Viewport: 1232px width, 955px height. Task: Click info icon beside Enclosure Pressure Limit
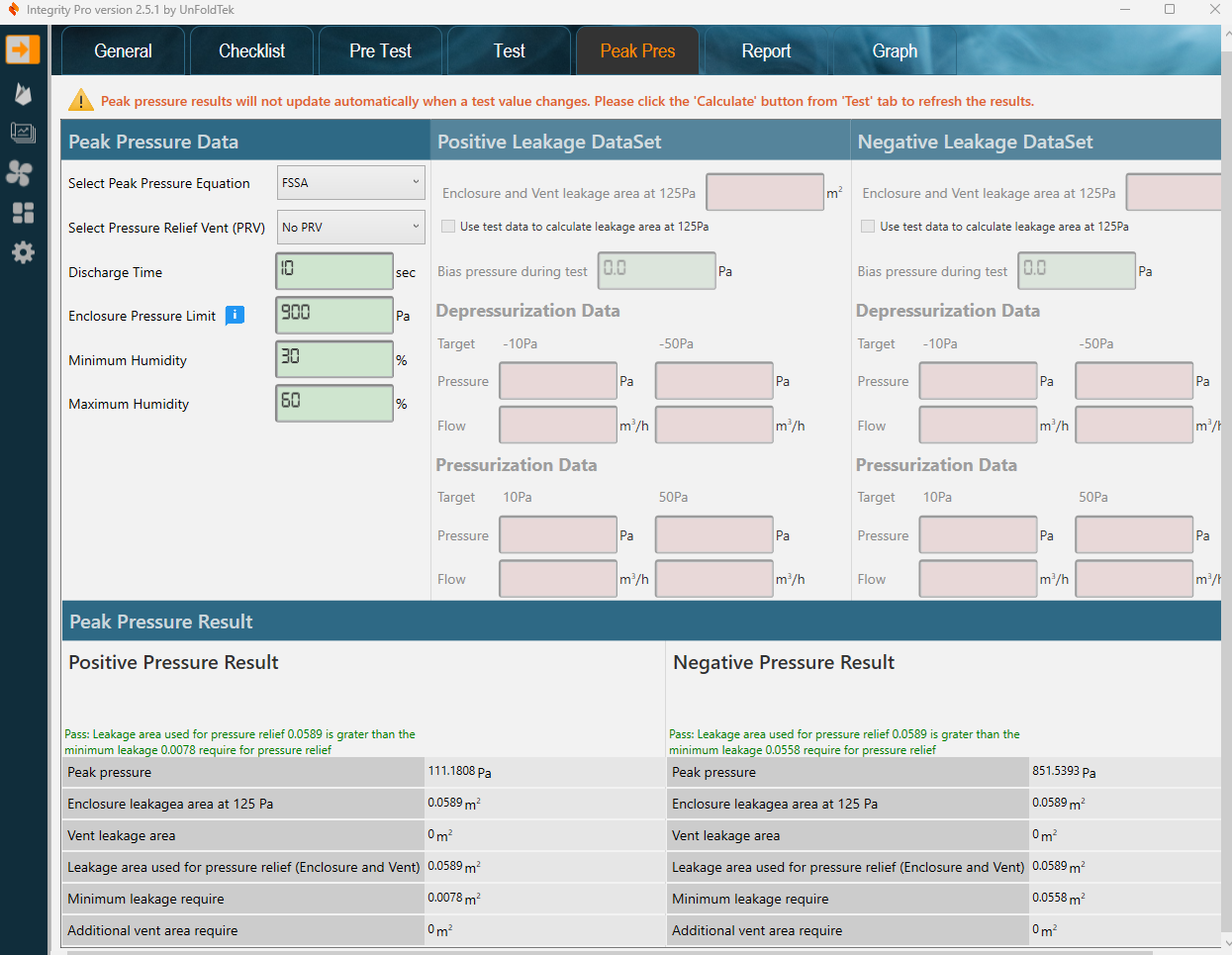click(235, 315)
